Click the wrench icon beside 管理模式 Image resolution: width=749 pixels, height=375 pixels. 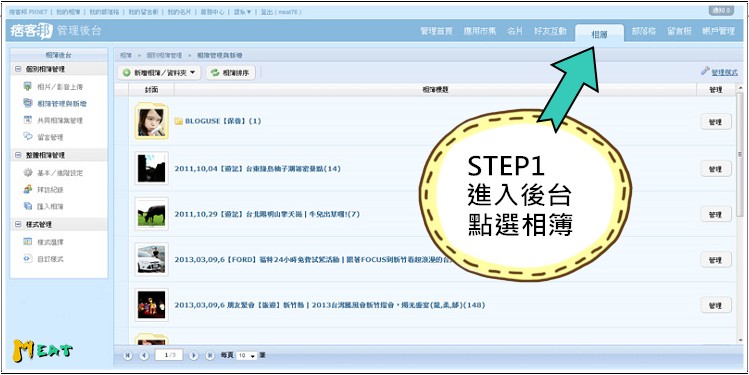tap(705, 71)
